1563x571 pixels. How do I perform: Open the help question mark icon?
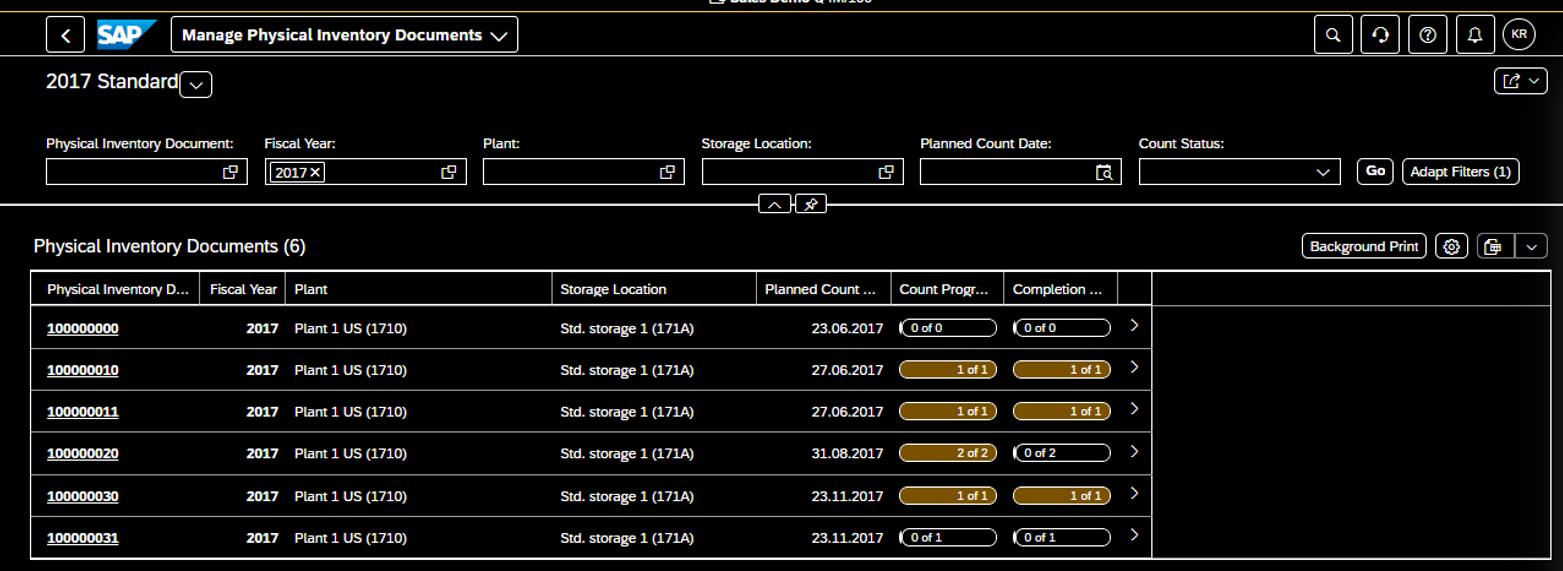tap(1428, 35)
